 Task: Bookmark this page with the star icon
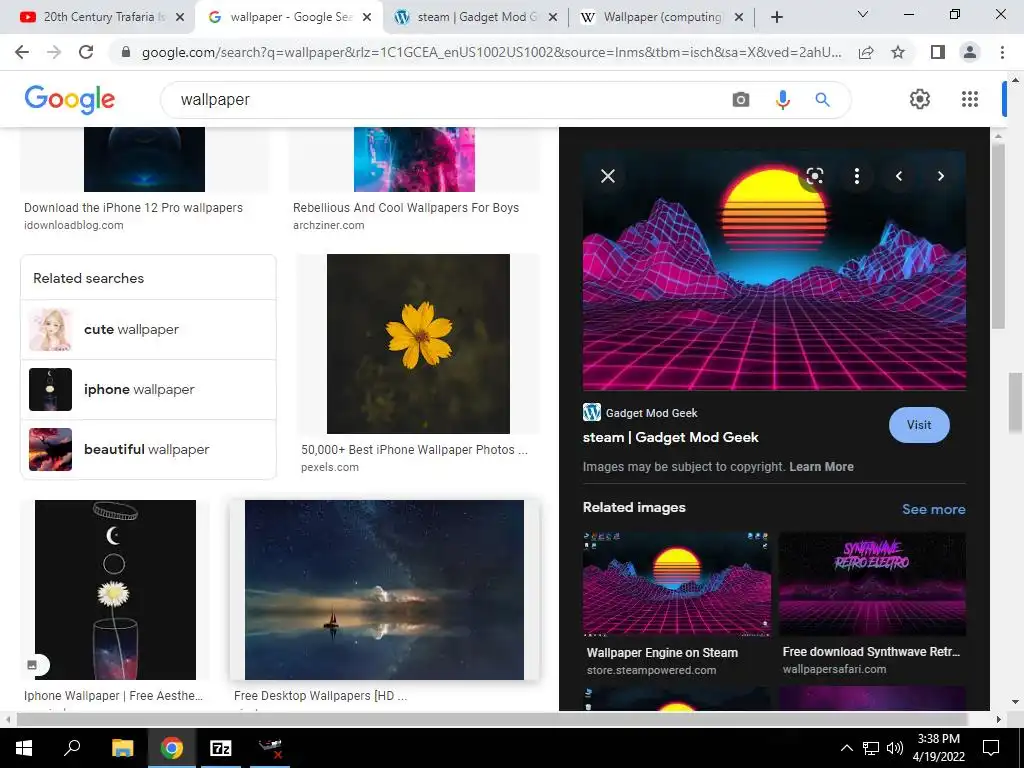pos(898,52)
